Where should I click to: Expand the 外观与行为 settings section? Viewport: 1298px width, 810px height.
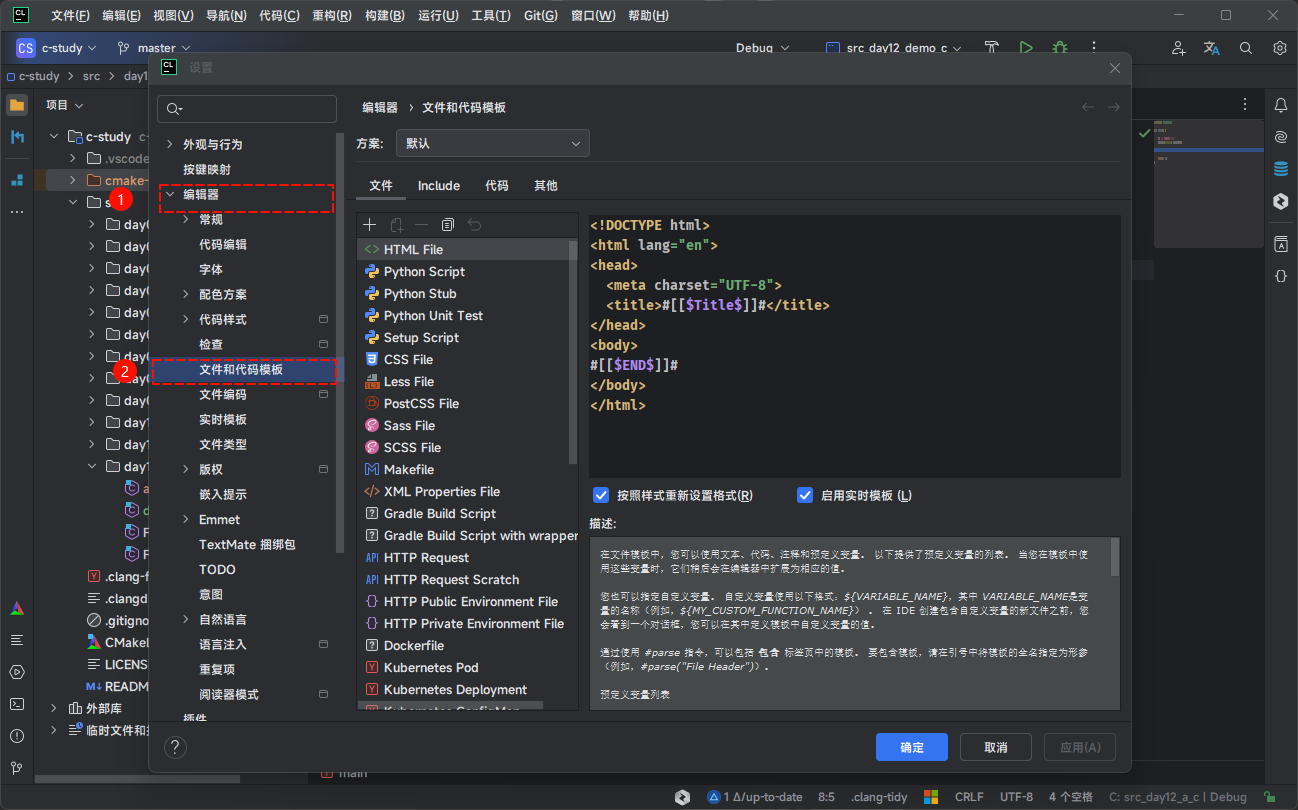pos(170,144)
